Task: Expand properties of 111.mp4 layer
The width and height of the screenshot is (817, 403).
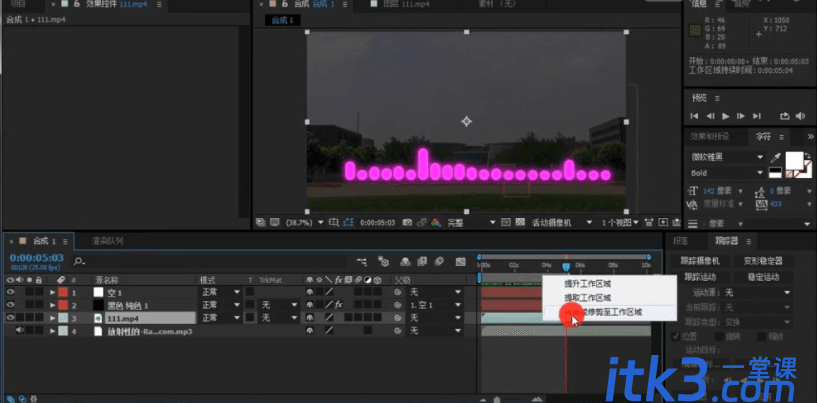Action: pos(52,317)
